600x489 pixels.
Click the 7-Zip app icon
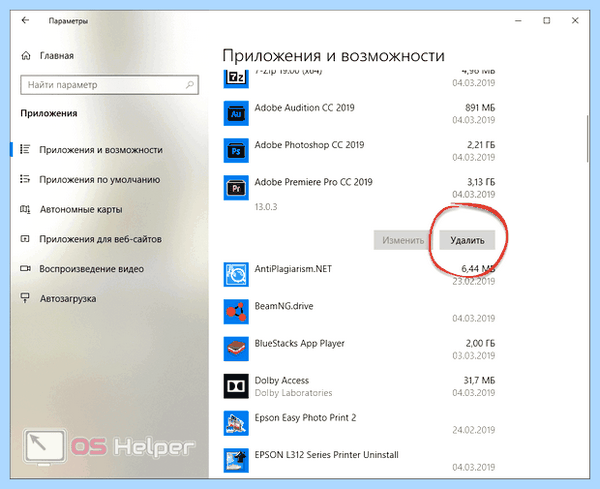point(236,79)
